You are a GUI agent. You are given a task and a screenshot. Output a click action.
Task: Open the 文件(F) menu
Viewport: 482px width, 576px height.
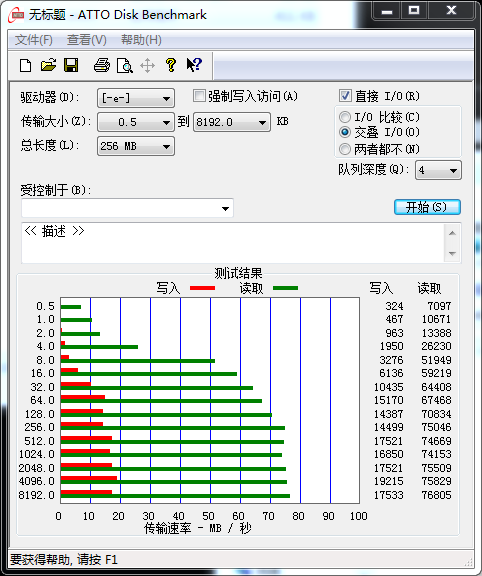(34, 40)
